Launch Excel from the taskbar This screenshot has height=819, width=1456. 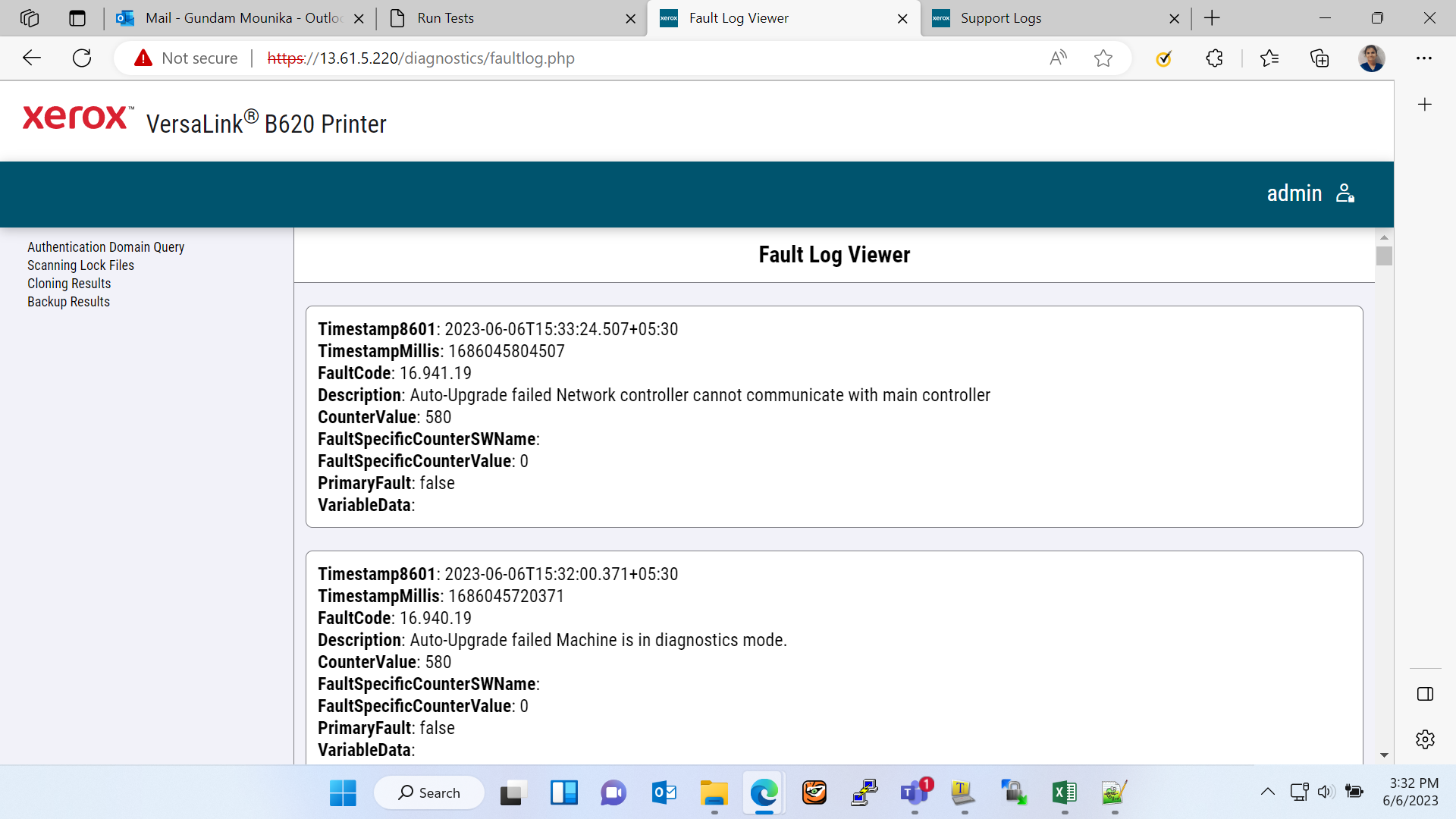click(1064, 793)
